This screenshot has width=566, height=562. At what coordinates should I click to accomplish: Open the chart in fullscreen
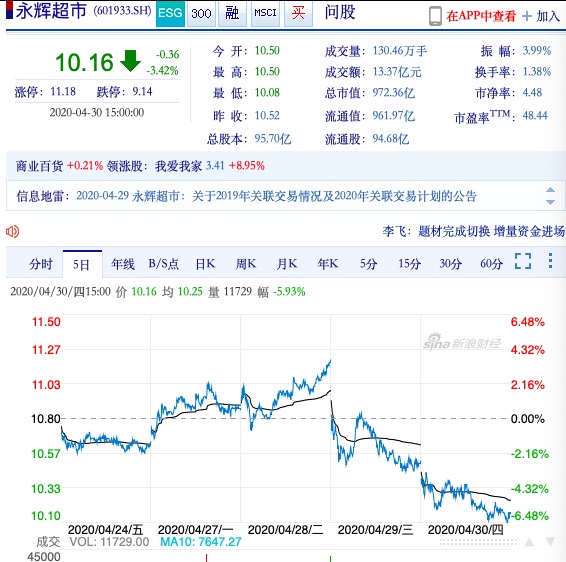[523, 261]
